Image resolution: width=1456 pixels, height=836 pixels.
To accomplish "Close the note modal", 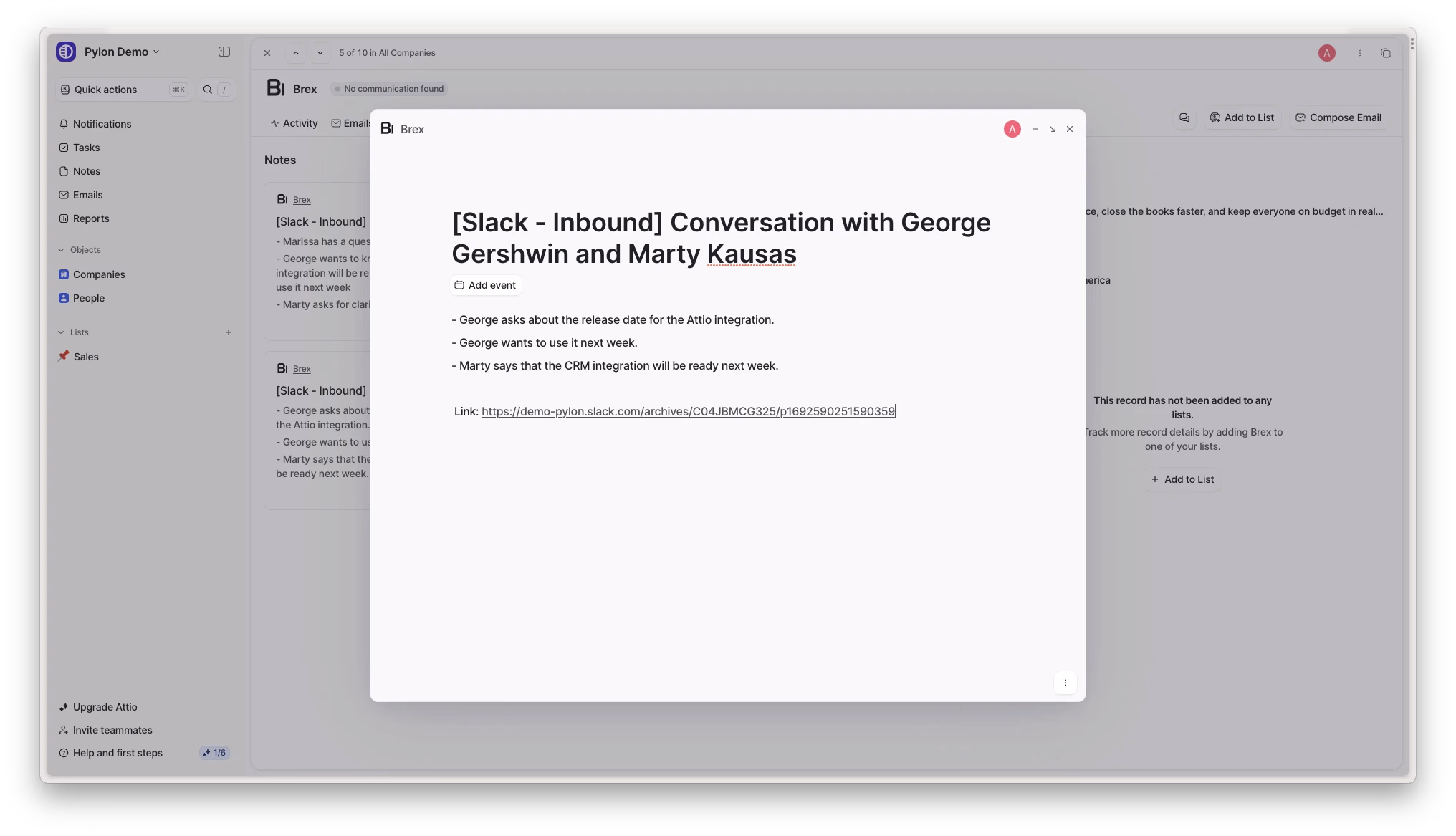I will [1070, 129].
